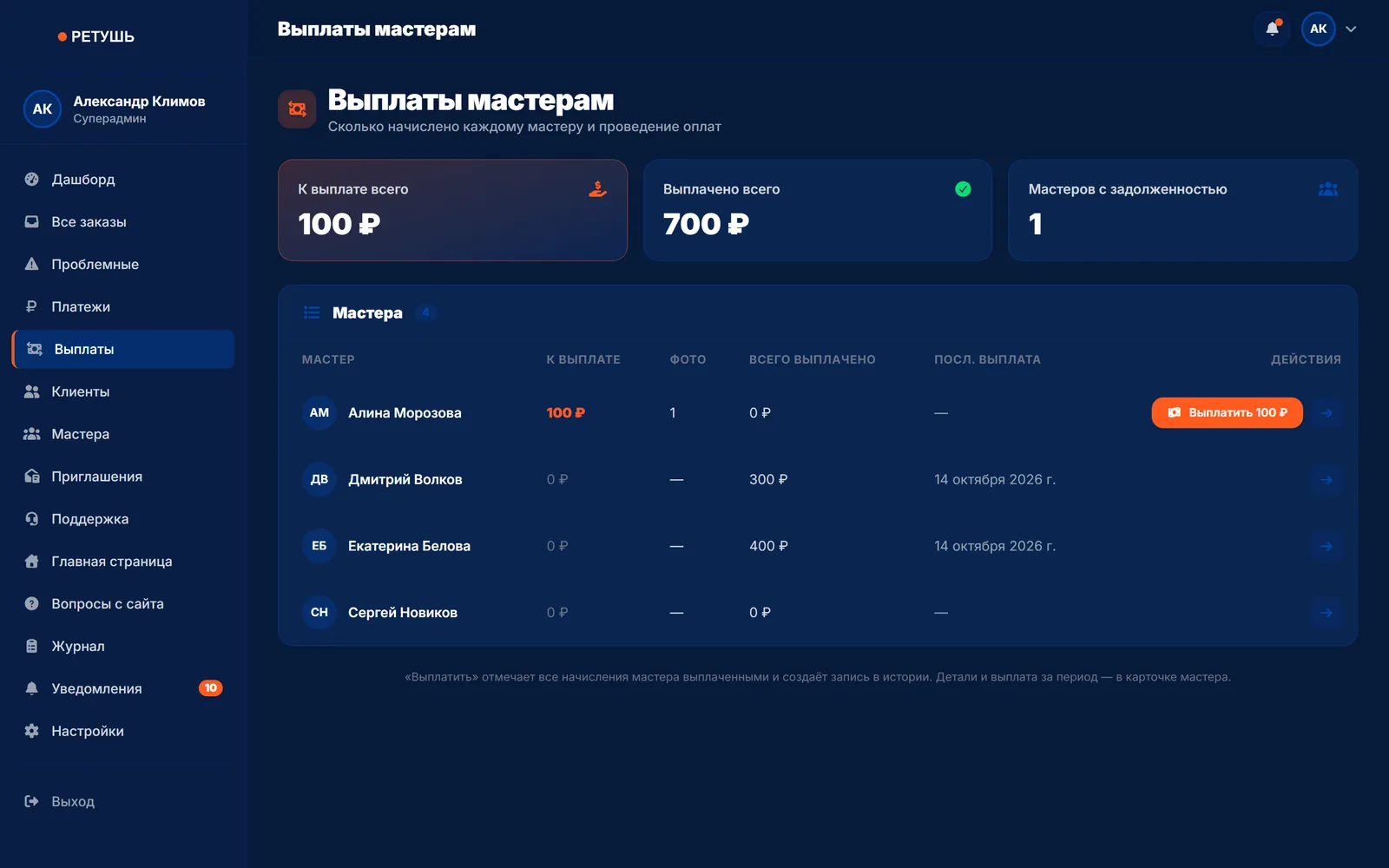Click the orange payouts icon by page title

pos(297,109)
